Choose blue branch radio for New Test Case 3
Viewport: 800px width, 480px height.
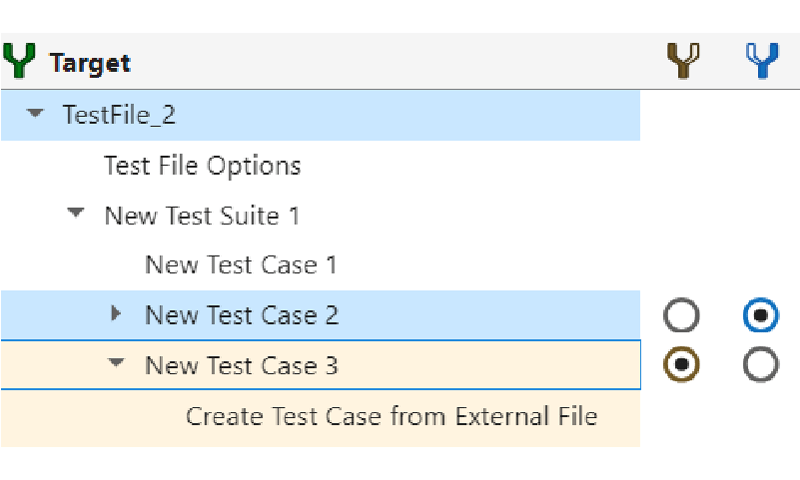coord(761,366)
